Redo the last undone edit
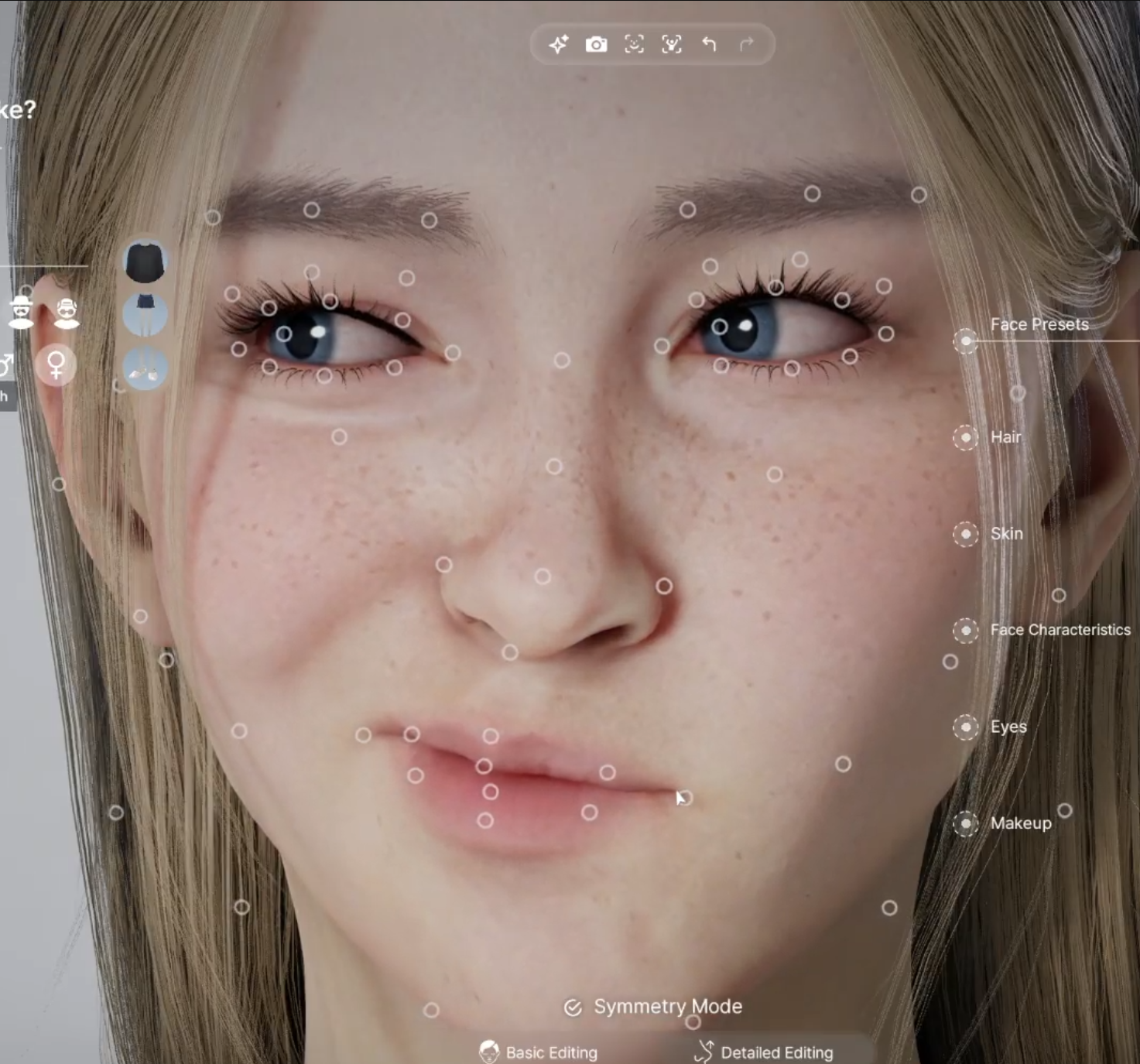 [x=746, y=45]
